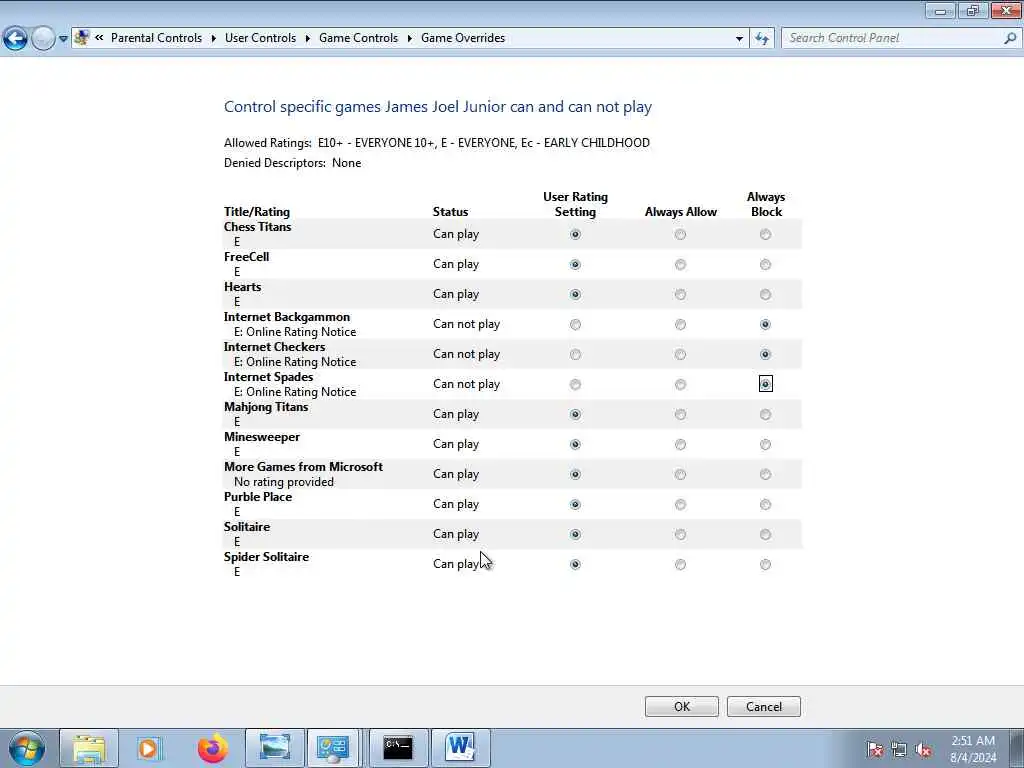Click Always Block radio for Internet Spades
This screenshot has width=1024, height=768.
[x=765, y=384]
